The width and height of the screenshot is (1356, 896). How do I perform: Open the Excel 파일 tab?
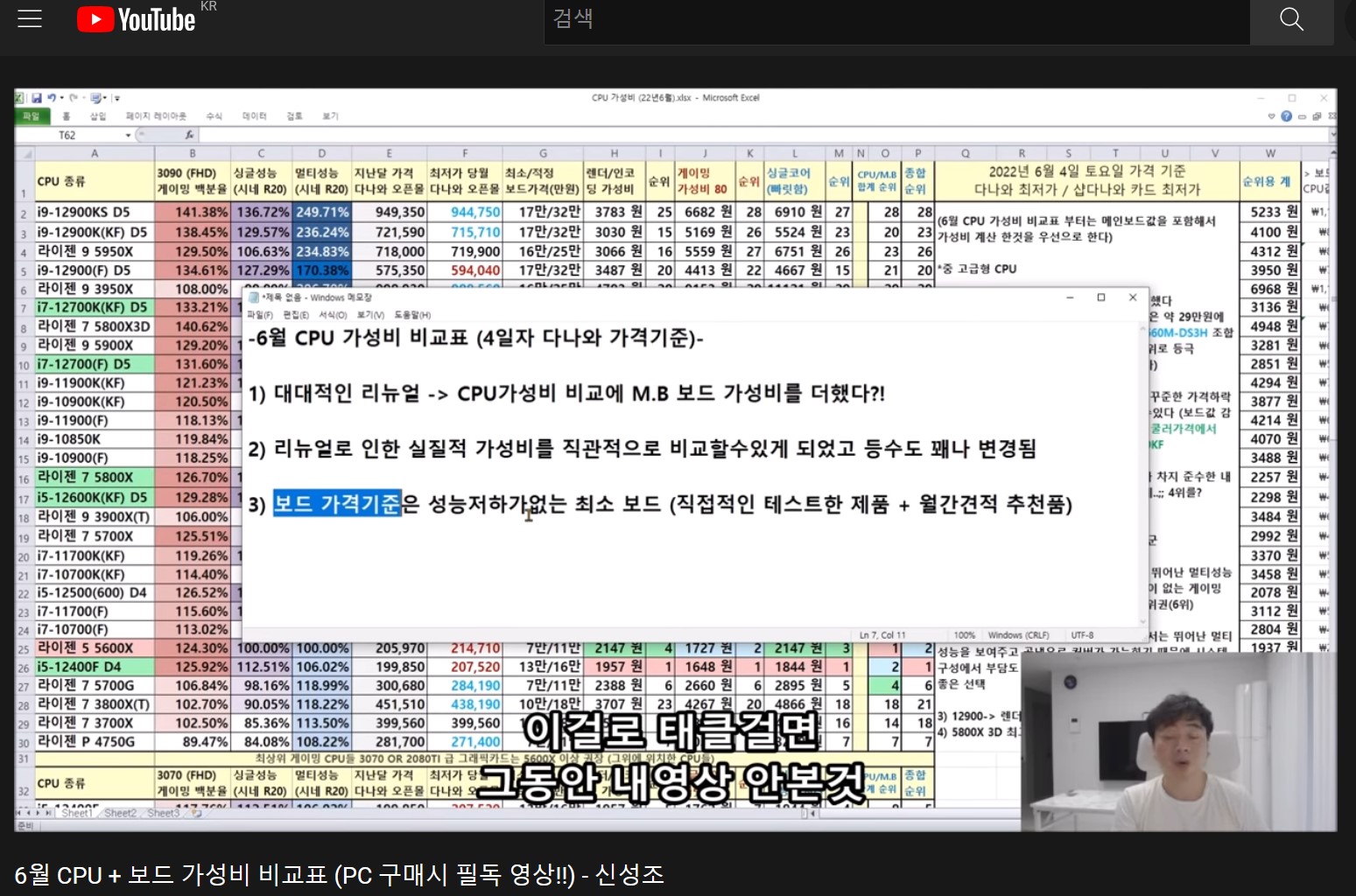(32, 116)
